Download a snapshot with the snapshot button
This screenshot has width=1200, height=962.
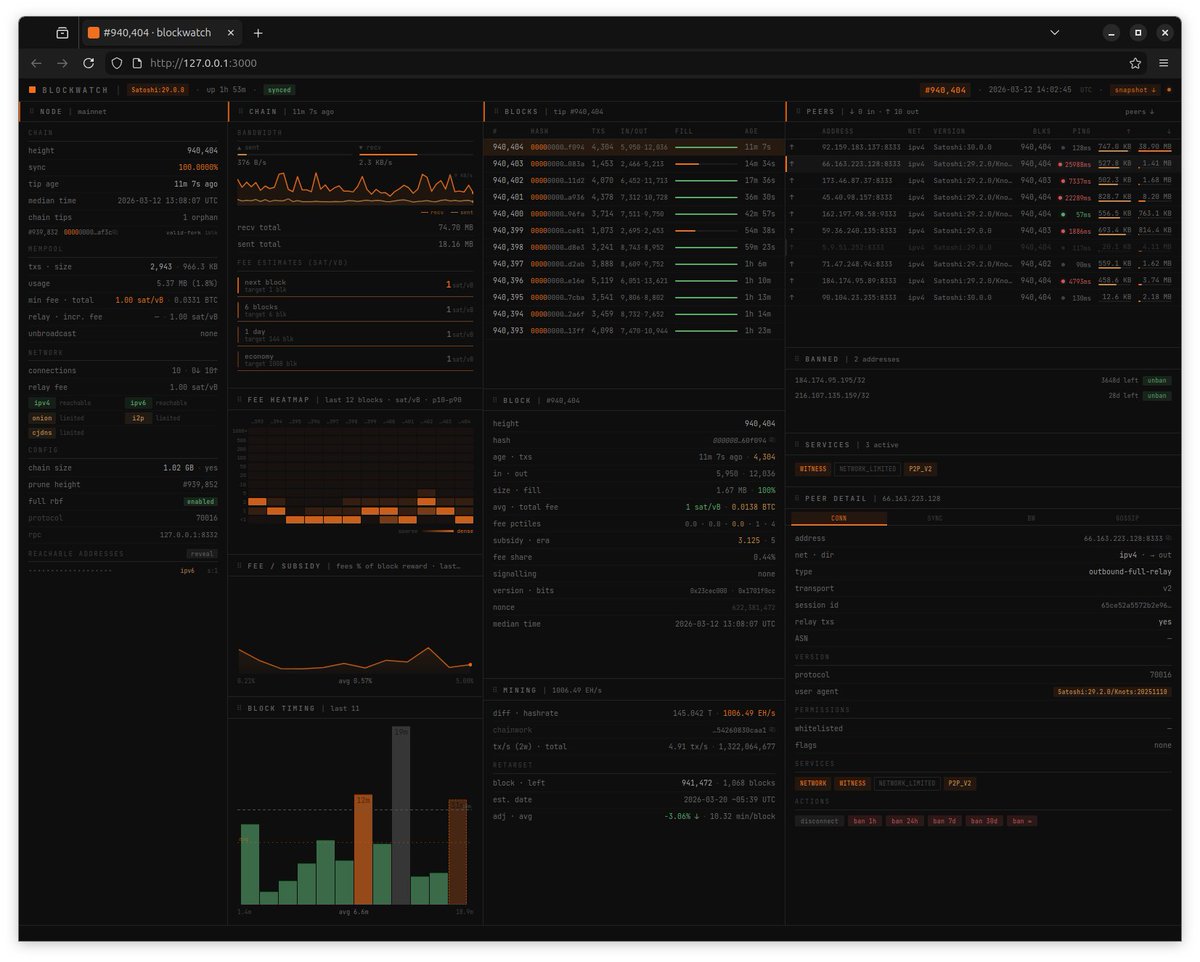(x=1136, y=90)
